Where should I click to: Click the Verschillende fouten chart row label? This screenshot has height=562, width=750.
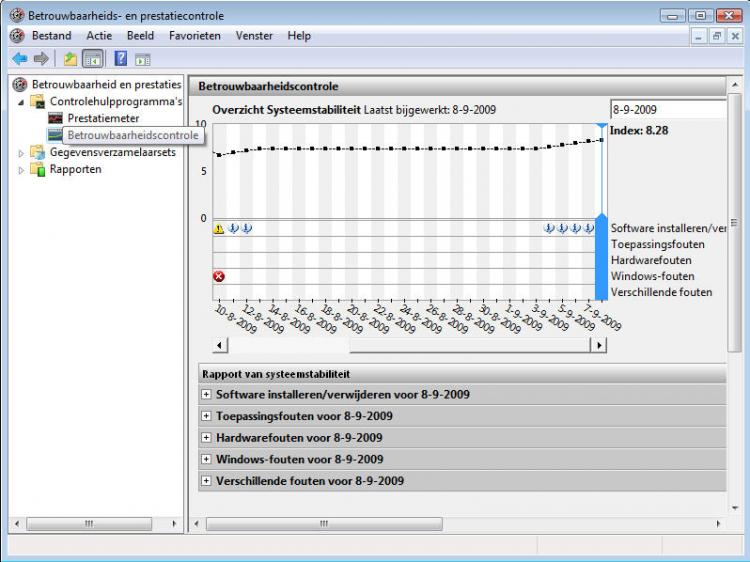click(662, 292)
